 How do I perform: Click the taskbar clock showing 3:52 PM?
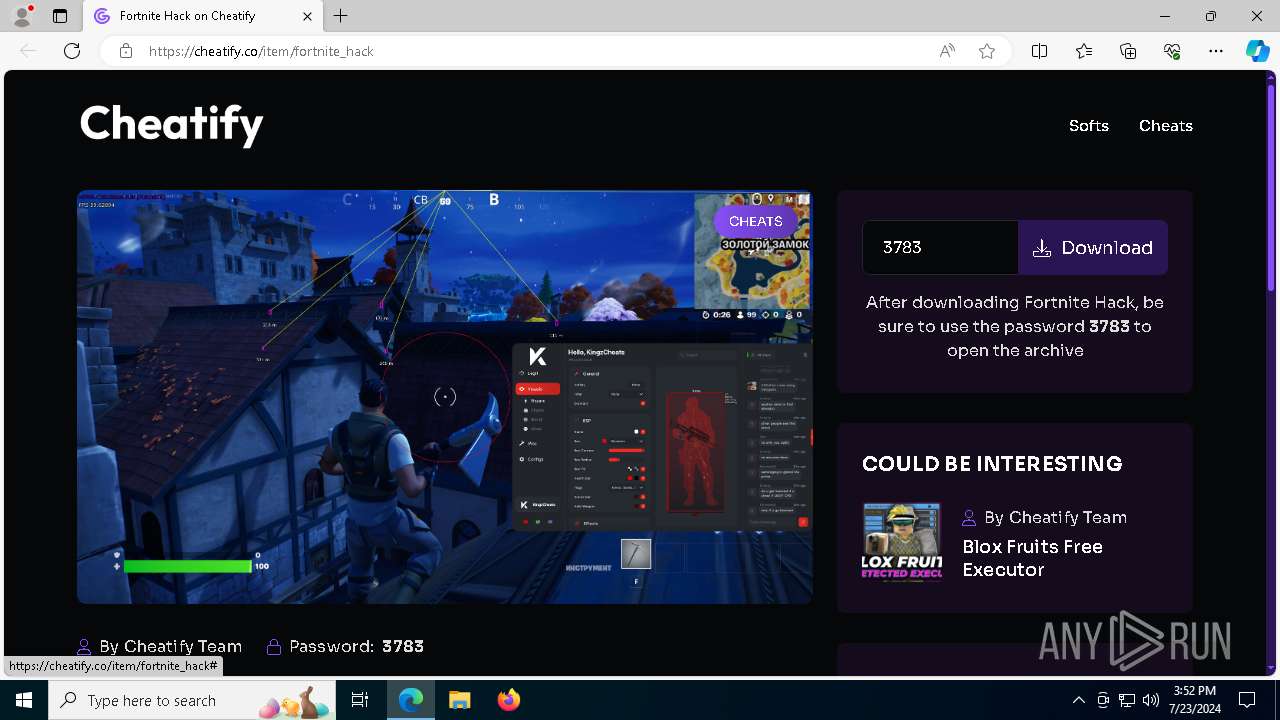pyautogui.click(x=1195, y=700)
